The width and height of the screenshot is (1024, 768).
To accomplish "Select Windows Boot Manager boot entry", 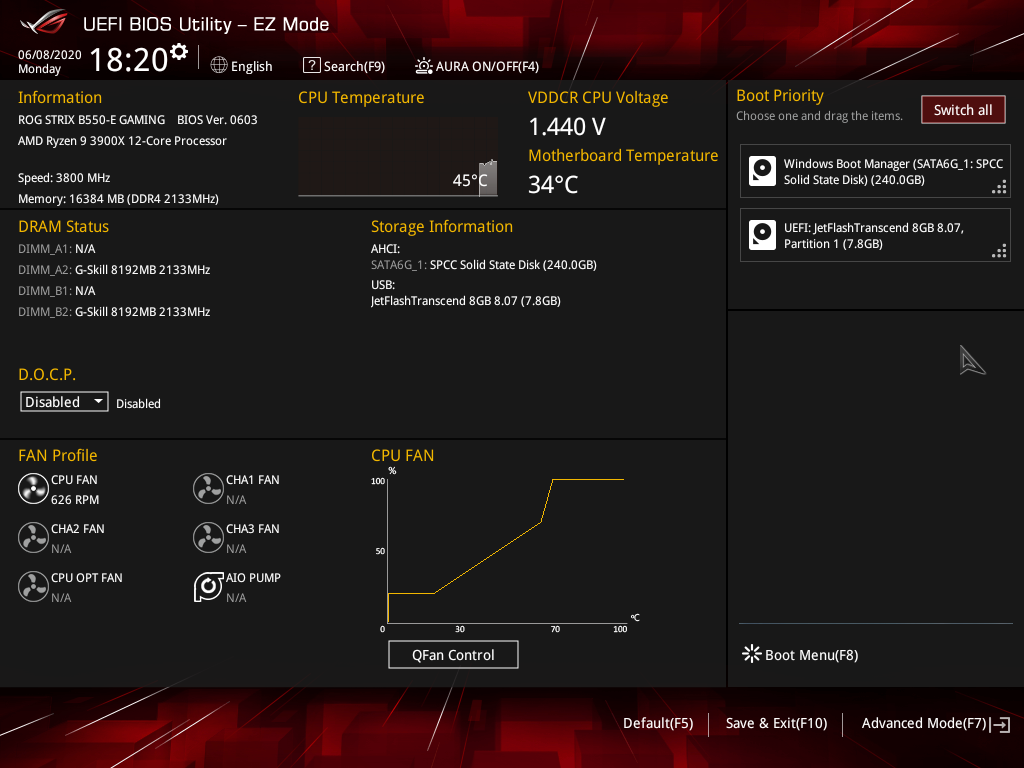I will pyautogui.click(x=875, y=171).
